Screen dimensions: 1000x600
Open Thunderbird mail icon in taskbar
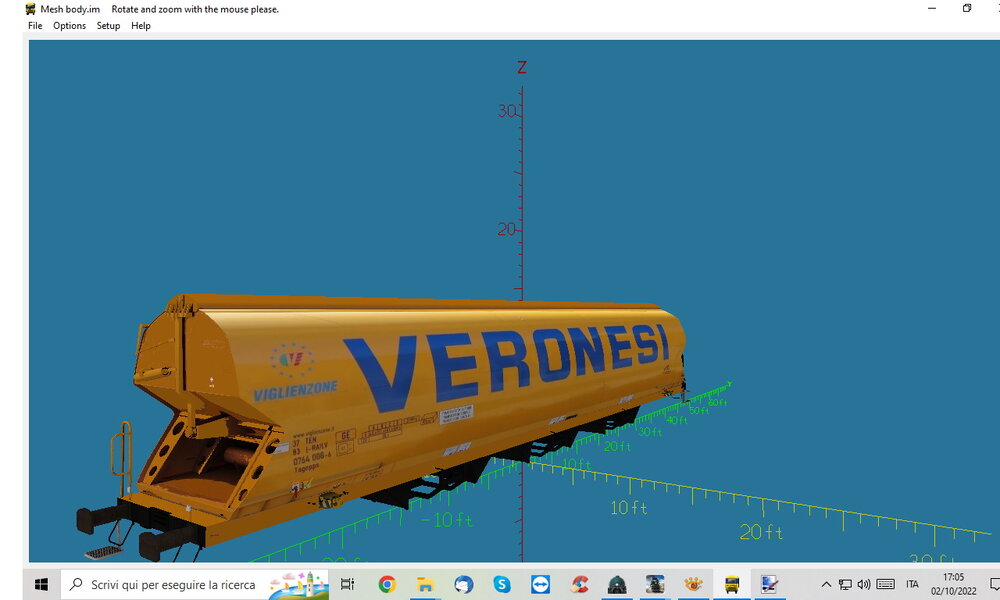tap(464, 584)
